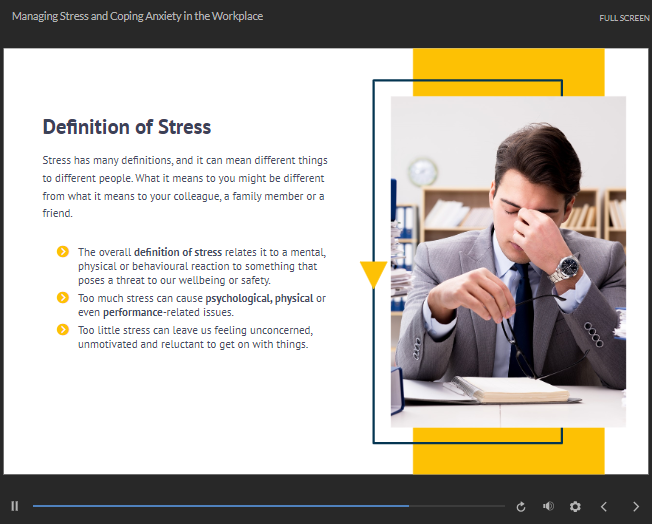Click the third yellow bullet arrow icon

coord(63,330)
